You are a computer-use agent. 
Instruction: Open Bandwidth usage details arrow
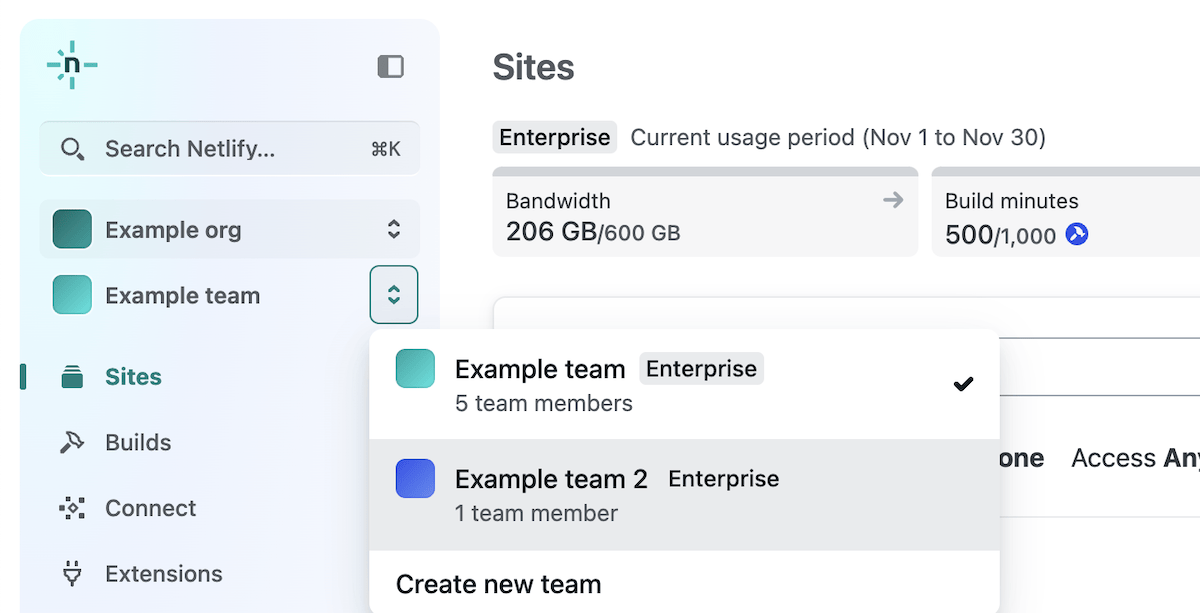coord(893,200)
